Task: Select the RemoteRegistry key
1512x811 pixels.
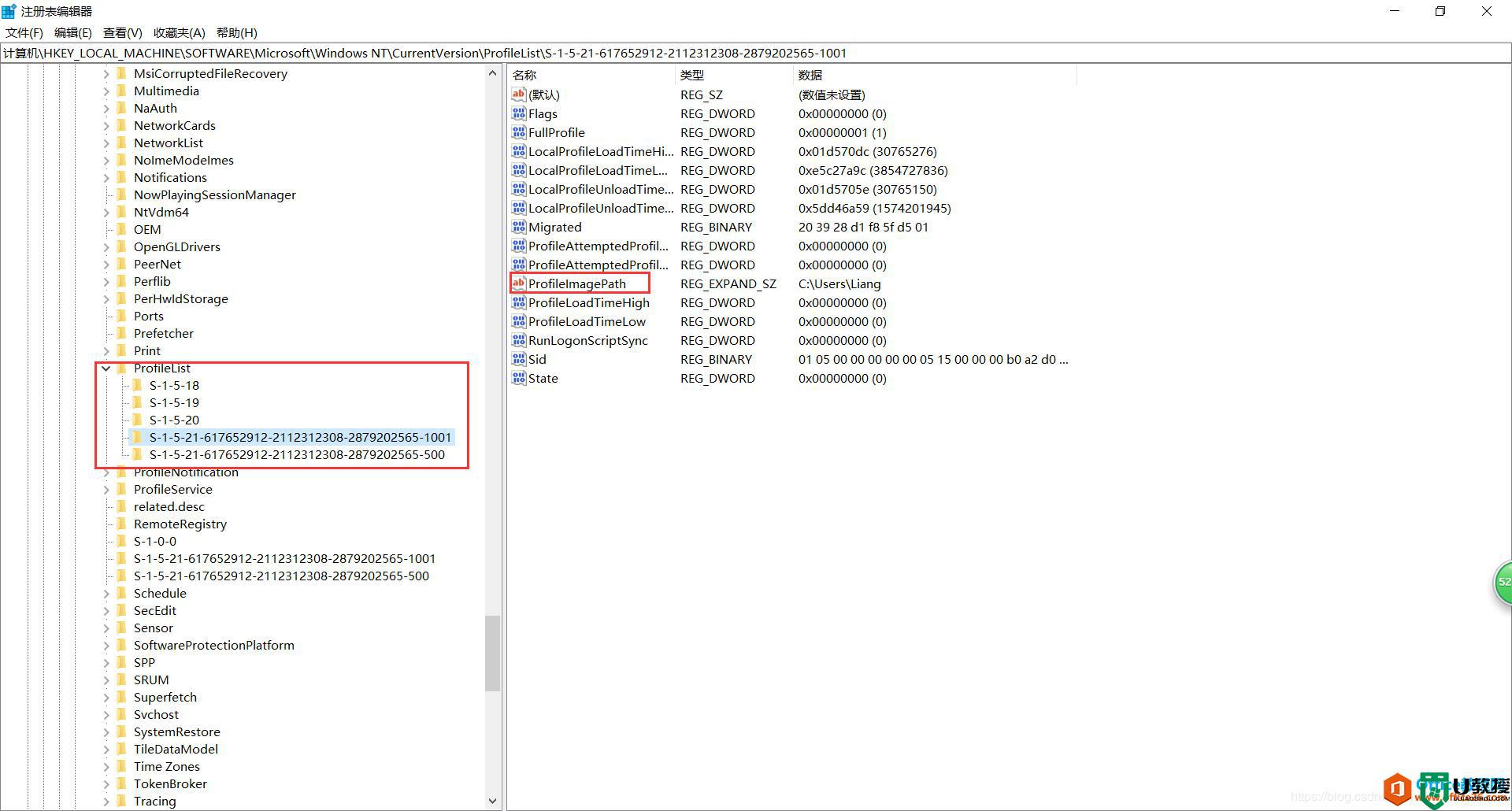Action: (180, 524)
